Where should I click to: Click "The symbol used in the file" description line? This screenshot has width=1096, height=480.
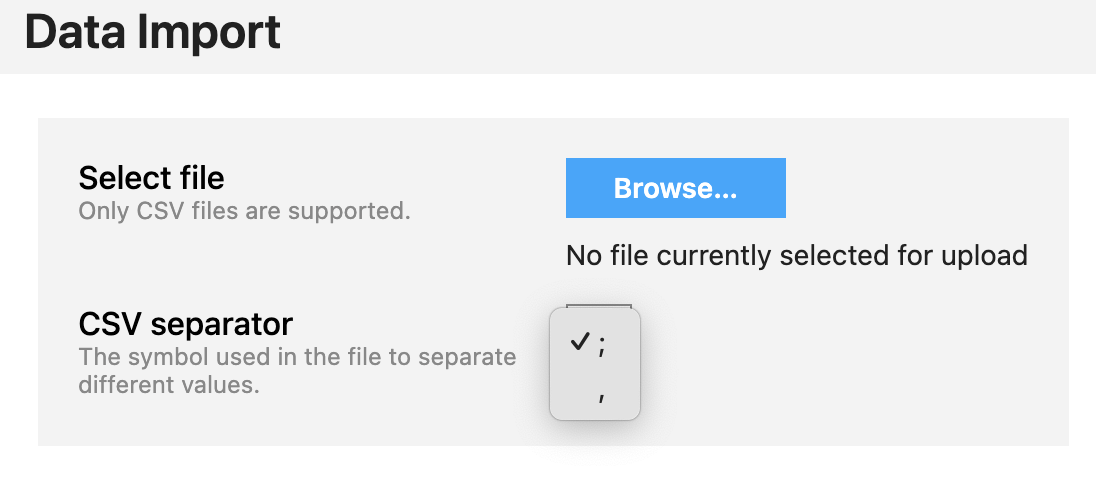point(297,357)
